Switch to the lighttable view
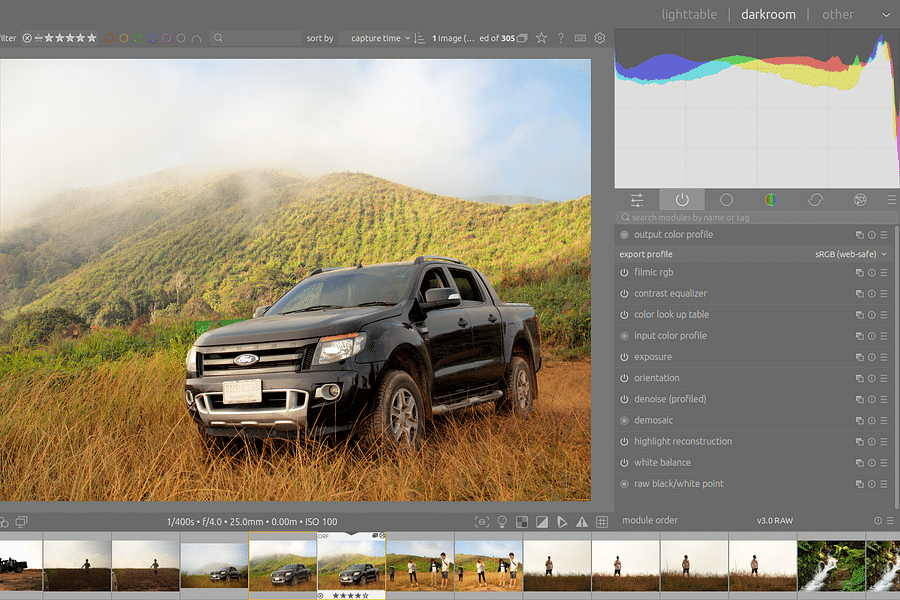900x600 pixels. (689, 14)
